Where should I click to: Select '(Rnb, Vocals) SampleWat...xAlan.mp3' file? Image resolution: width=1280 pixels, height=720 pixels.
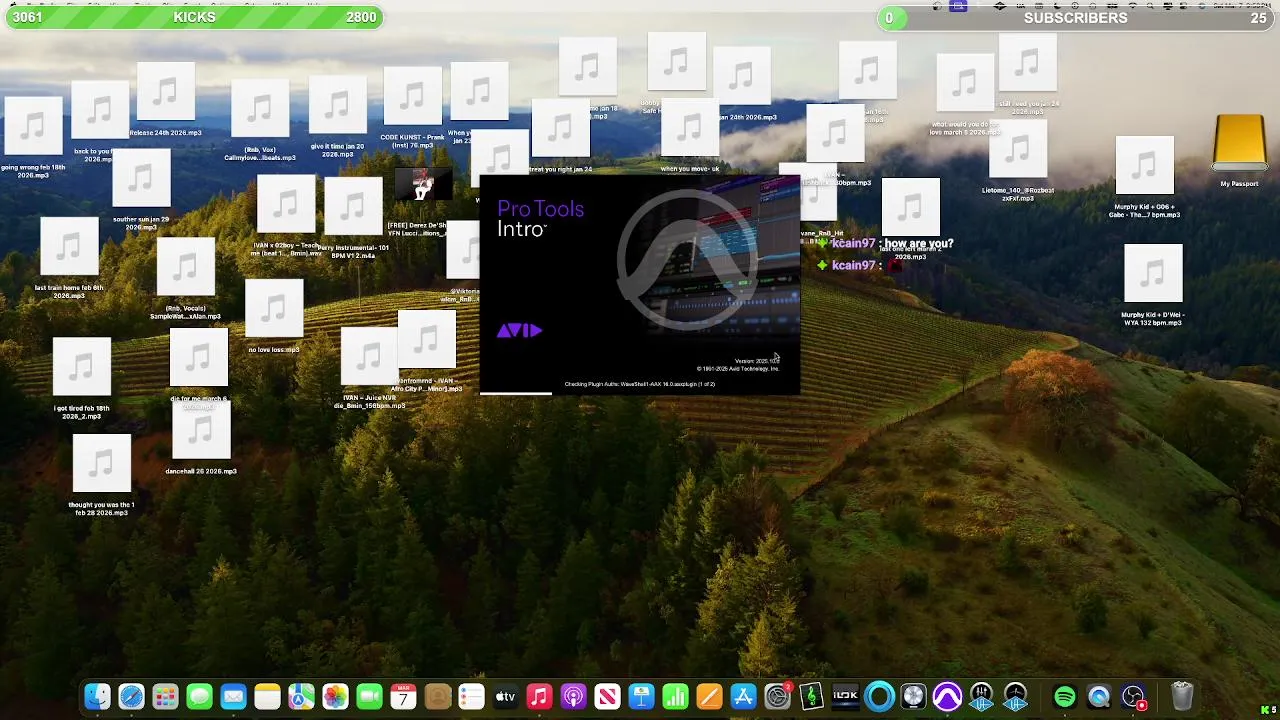tap(186, 267)
